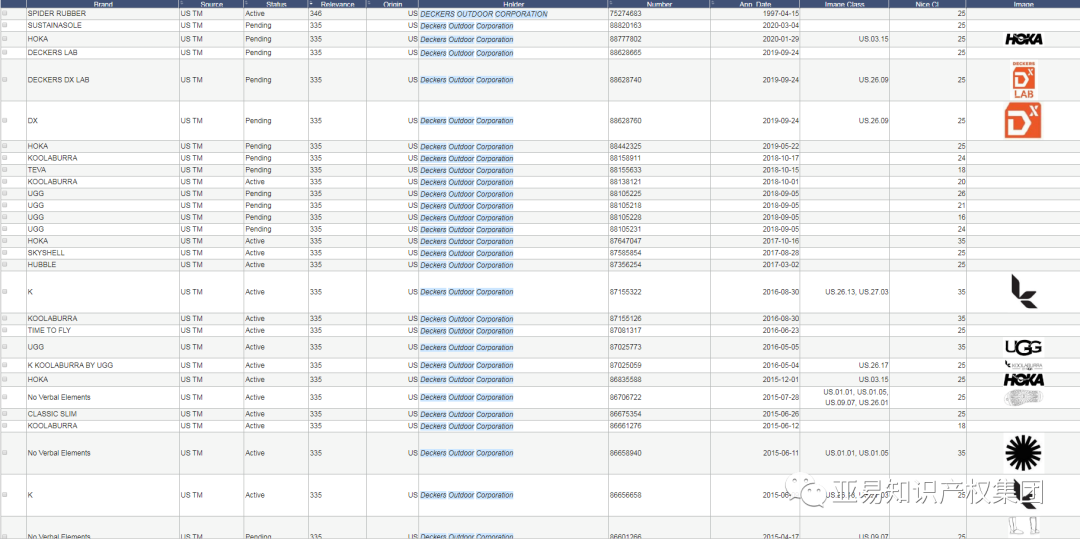Tick the SKYSHELL row checkbox
Image resolution: width=1080 pixels, height=539 pixels.
click(x=6, y=253)
